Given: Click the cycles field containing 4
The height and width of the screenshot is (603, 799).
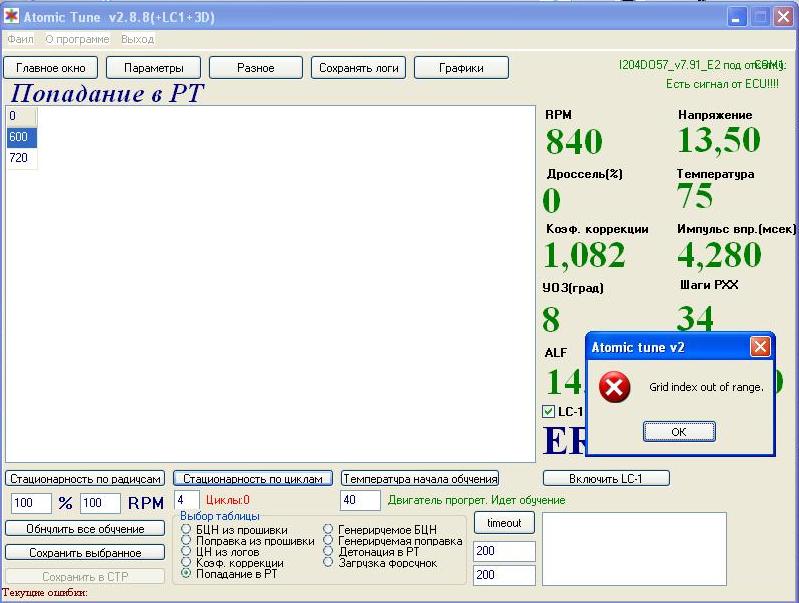Looking at the screenshot, I should click(187, 500).
